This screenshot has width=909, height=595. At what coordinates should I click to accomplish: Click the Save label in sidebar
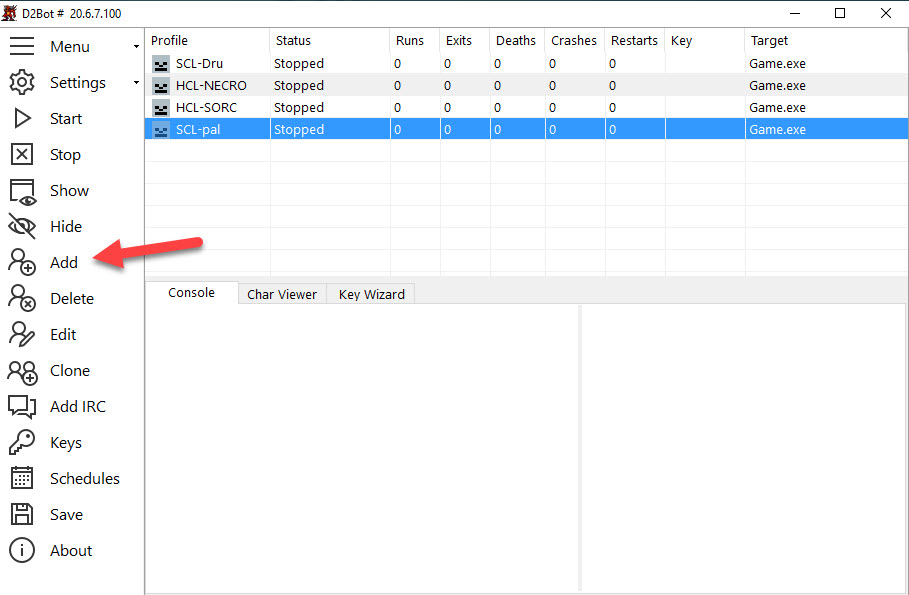[66, 514]
